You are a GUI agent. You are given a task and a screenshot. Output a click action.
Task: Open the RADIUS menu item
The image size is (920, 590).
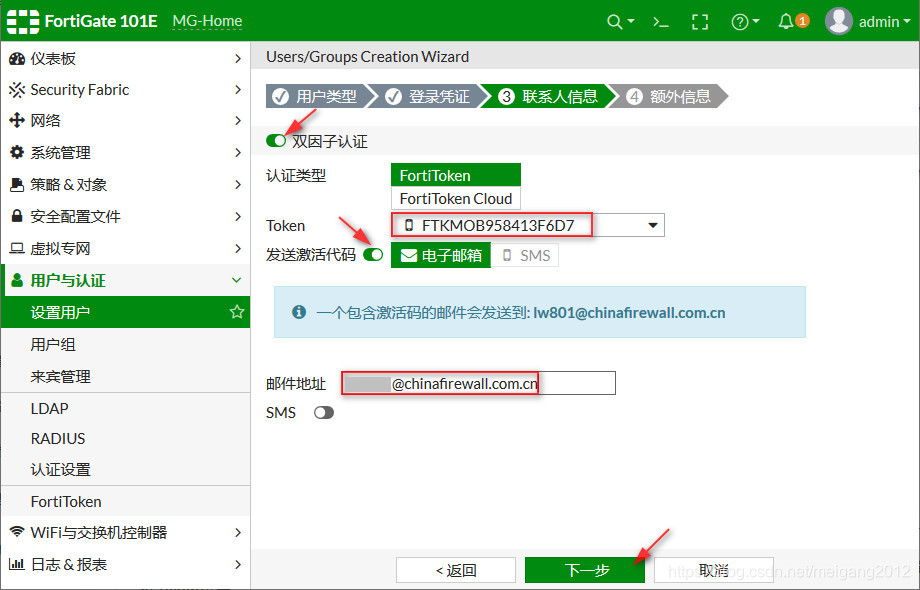(126, 439)
